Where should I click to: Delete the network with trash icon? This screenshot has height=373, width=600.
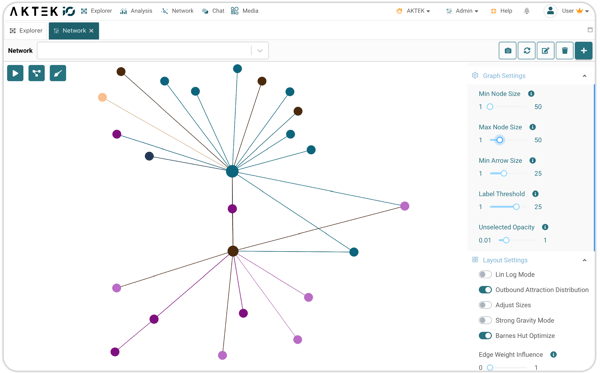coord(565,50)
